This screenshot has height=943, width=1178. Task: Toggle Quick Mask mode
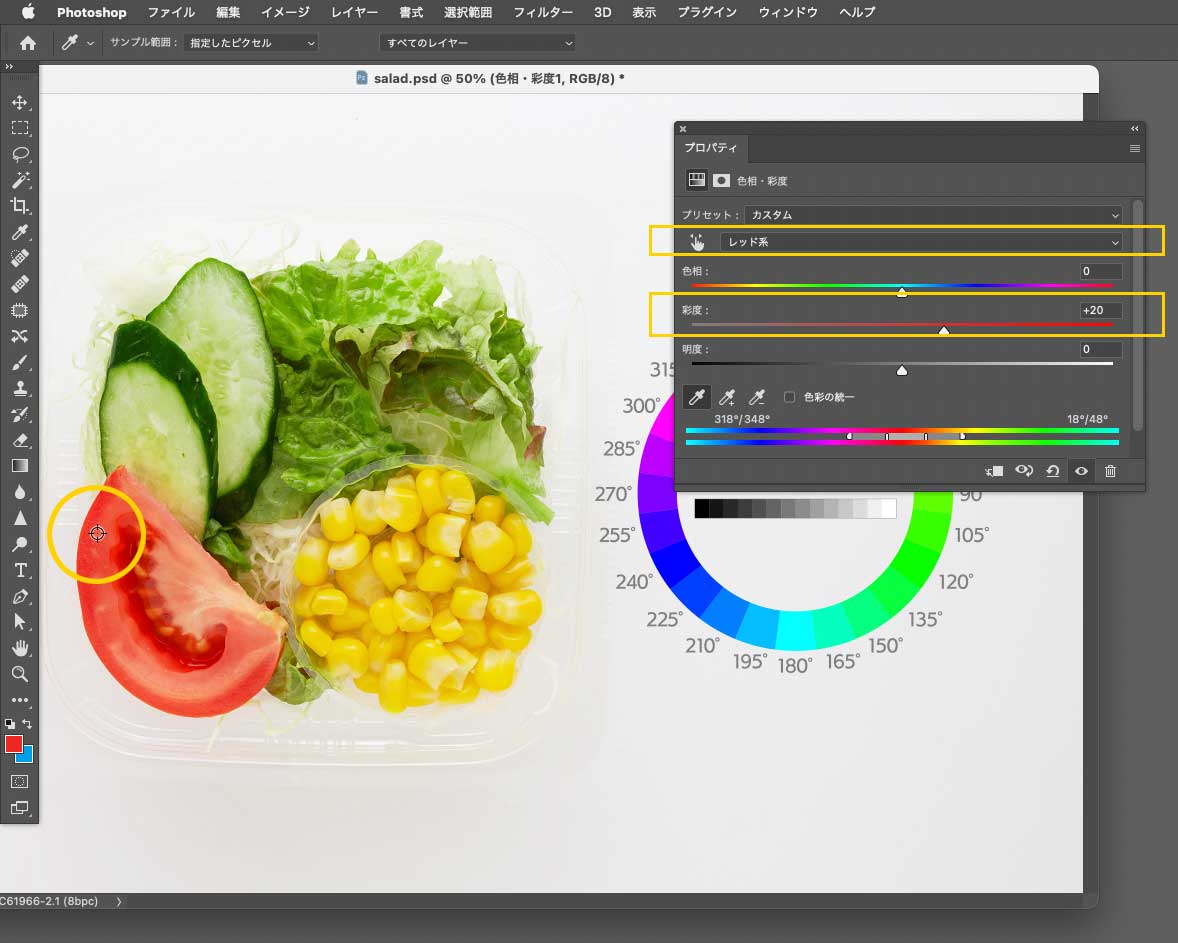coord(20,781)
